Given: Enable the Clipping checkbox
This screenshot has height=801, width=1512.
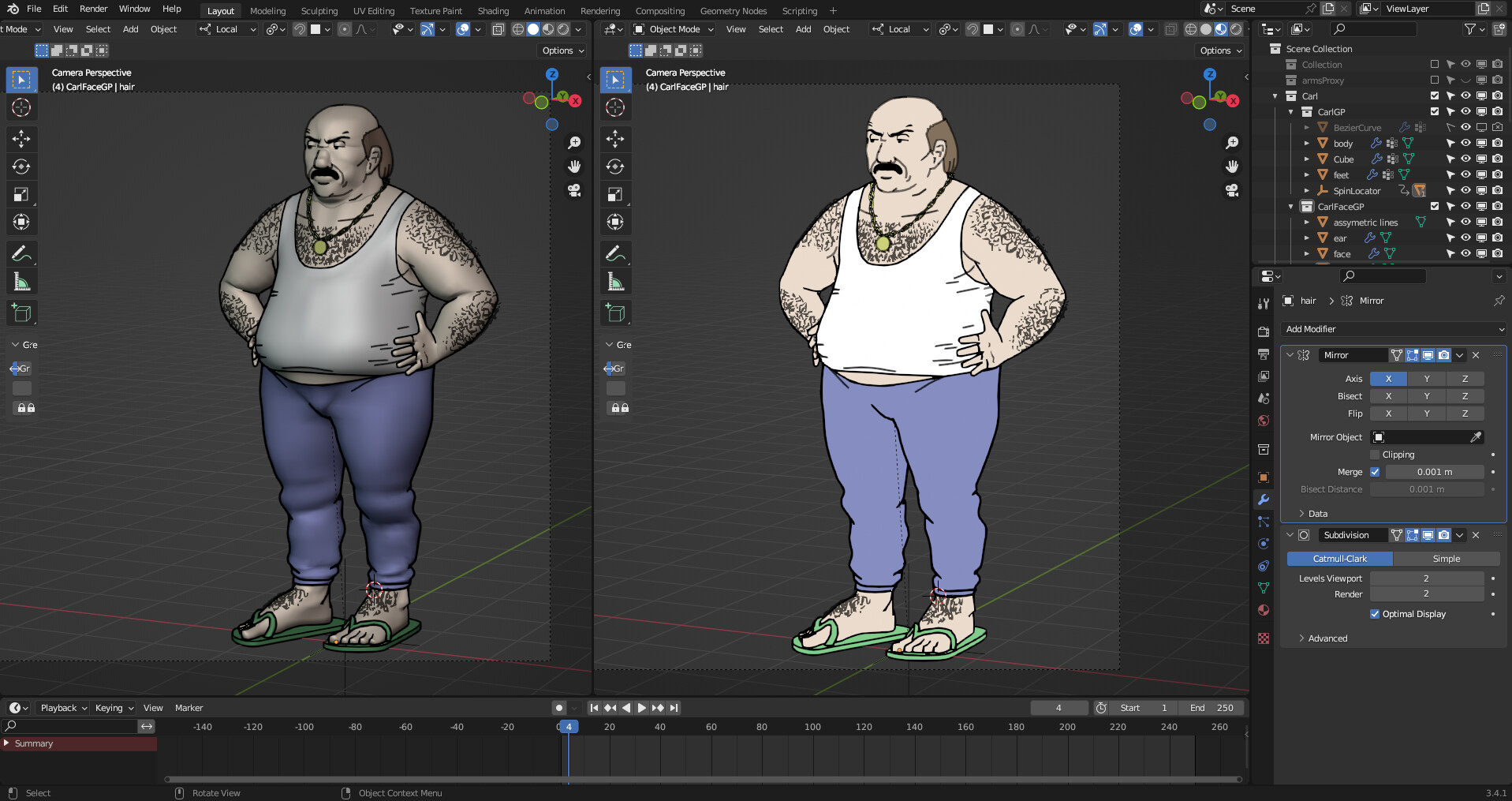Looking at the screenshot, I should click(1375, 455).
